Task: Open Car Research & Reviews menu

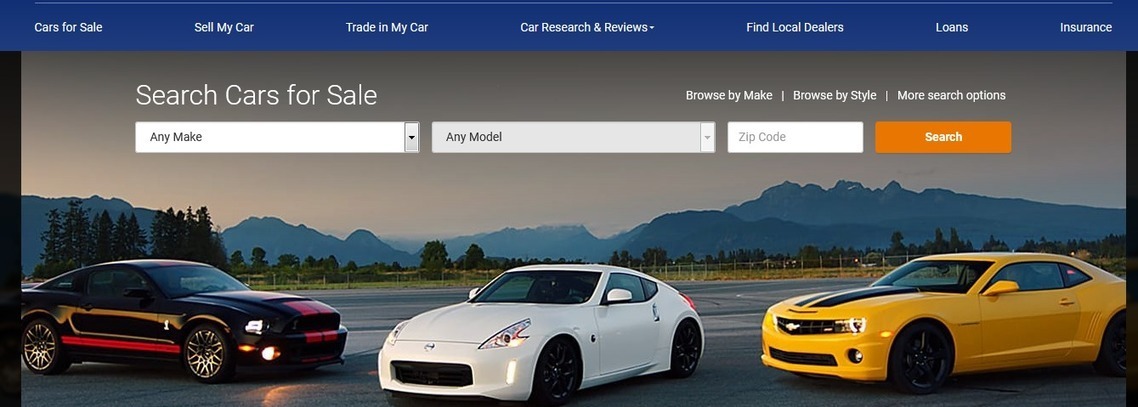Action: pyautogui.click(x=583, y=27)
